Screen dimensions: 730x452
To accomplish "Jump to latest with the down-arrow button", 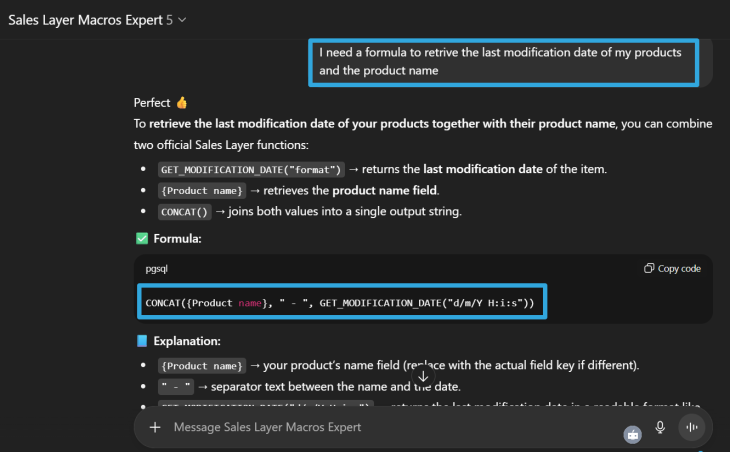I will (423, 376).
